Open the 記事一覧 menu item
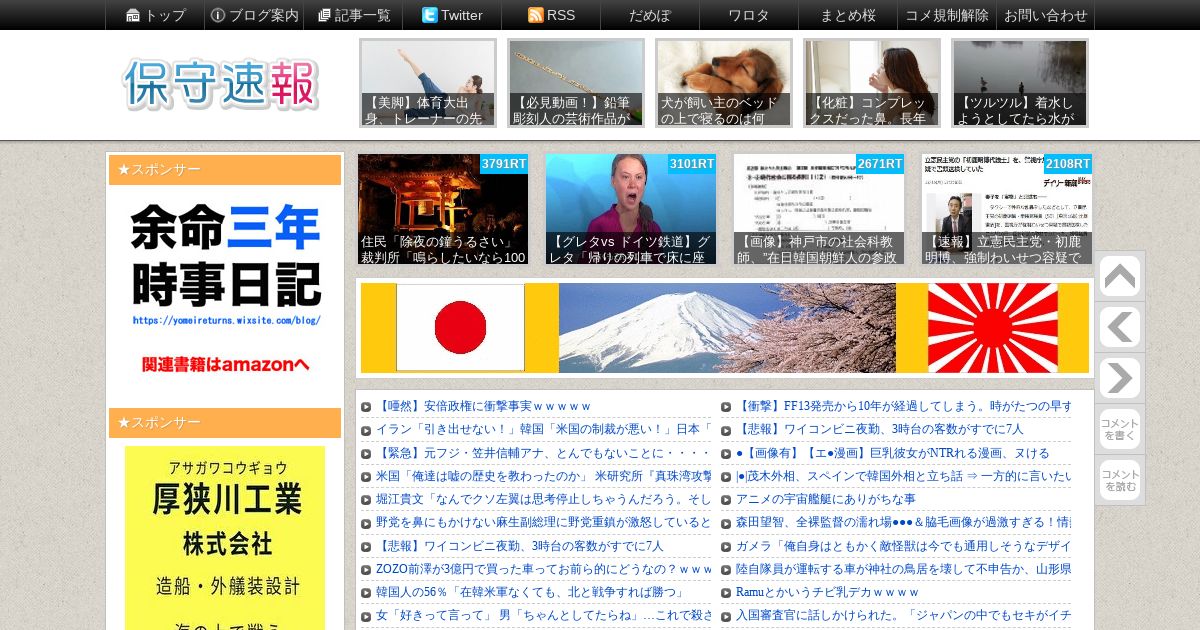The width and height of the screenshot is (1200, 630). tap(353, 15)
